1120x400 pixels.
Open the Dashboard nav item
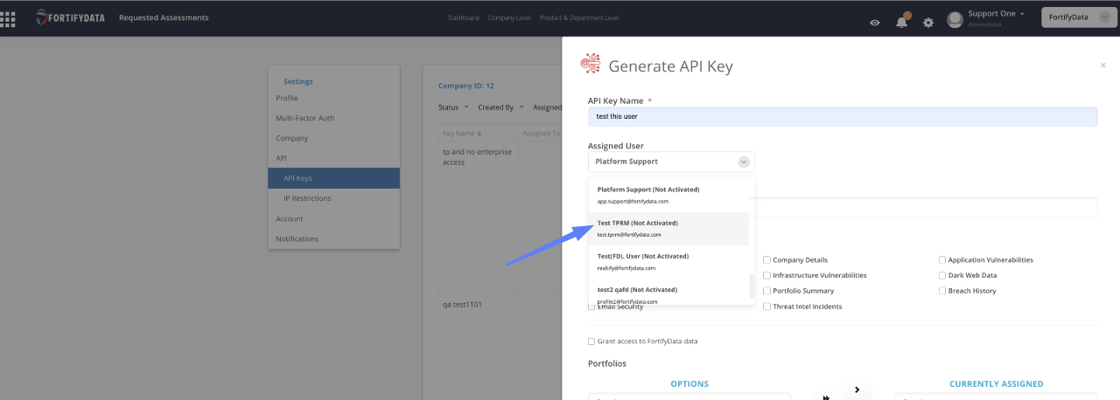point(464,18)
